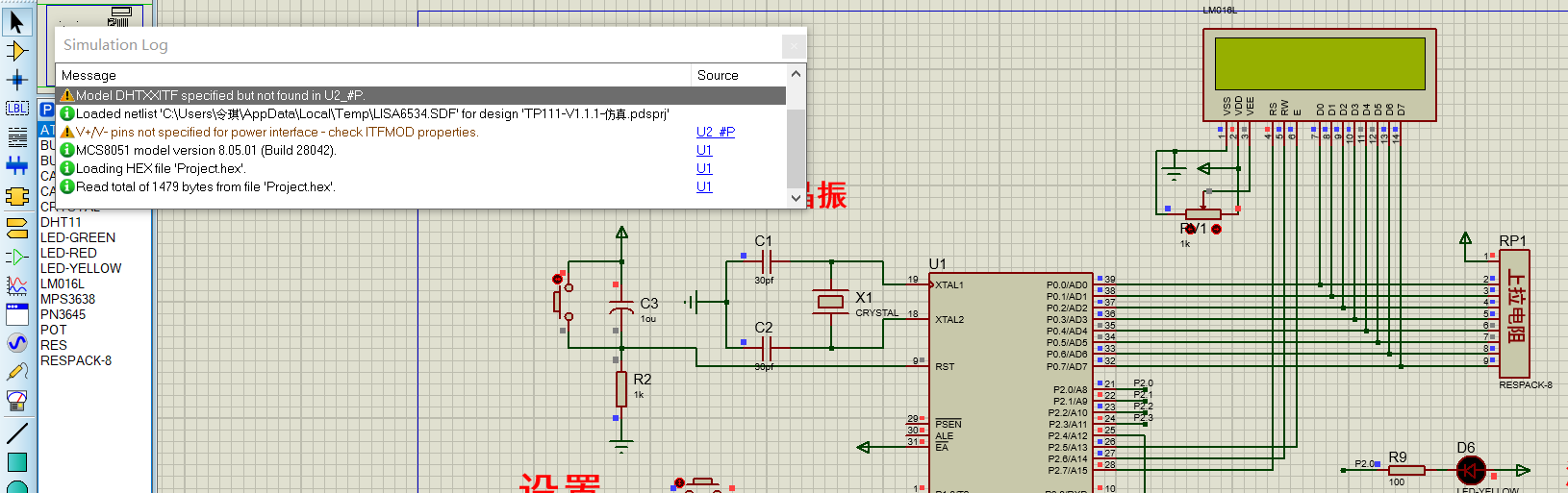Screen dimensions: 1568x493
Task: Click the reset push button switch
Action: 564,302
